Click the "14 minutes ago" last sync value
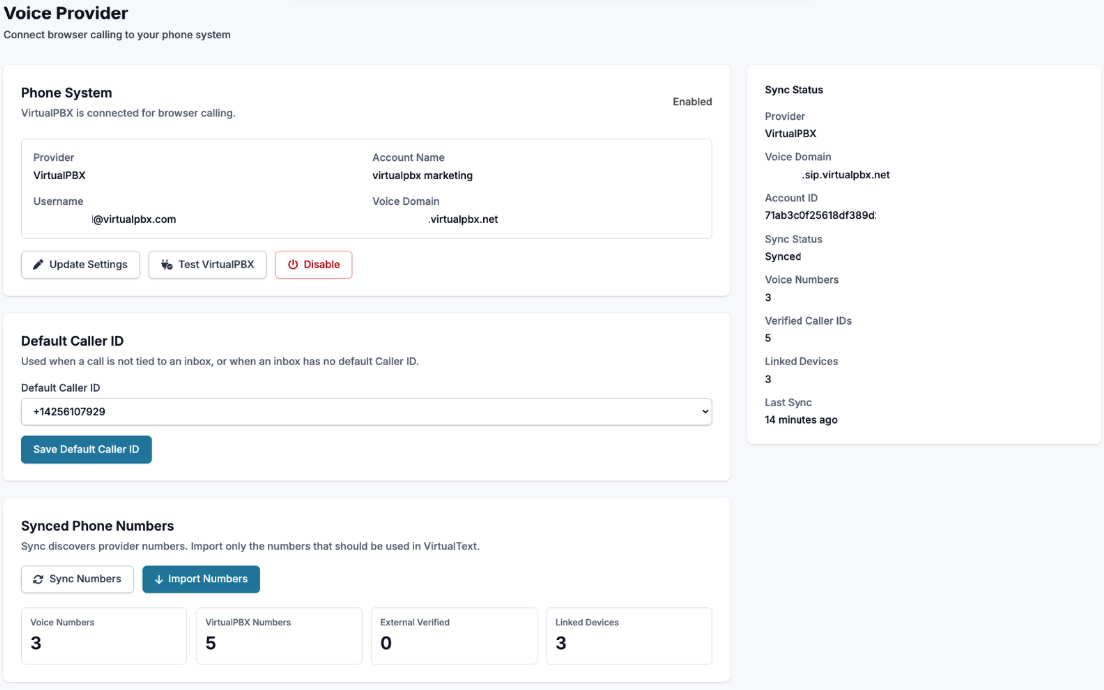1104x690 pixels. [x=801, y=420]
